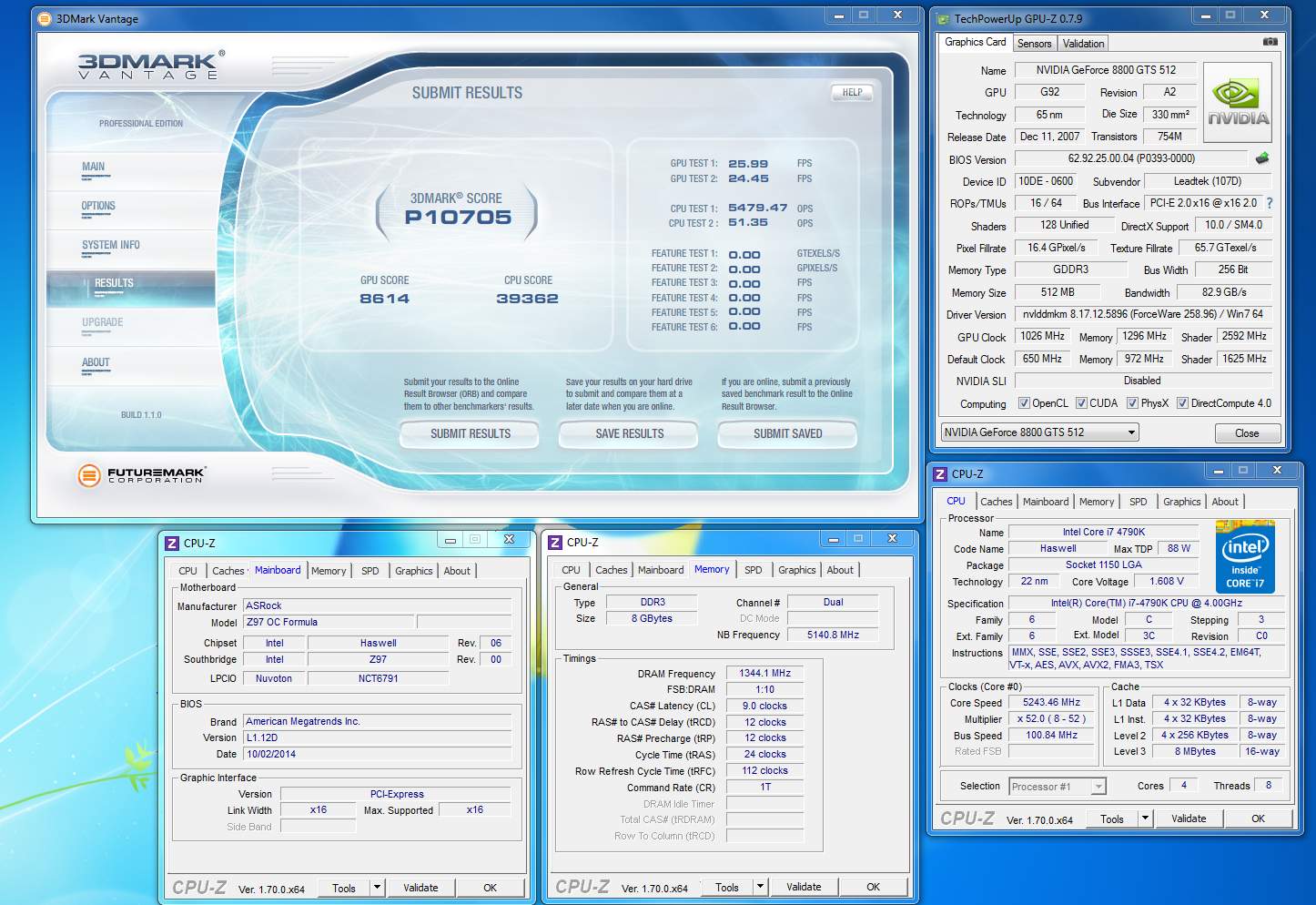The height and width of the screenshot is (905, 1316).
Task: Click the GPU-Z BIOS save chip icon
Action: (1262, 158)
